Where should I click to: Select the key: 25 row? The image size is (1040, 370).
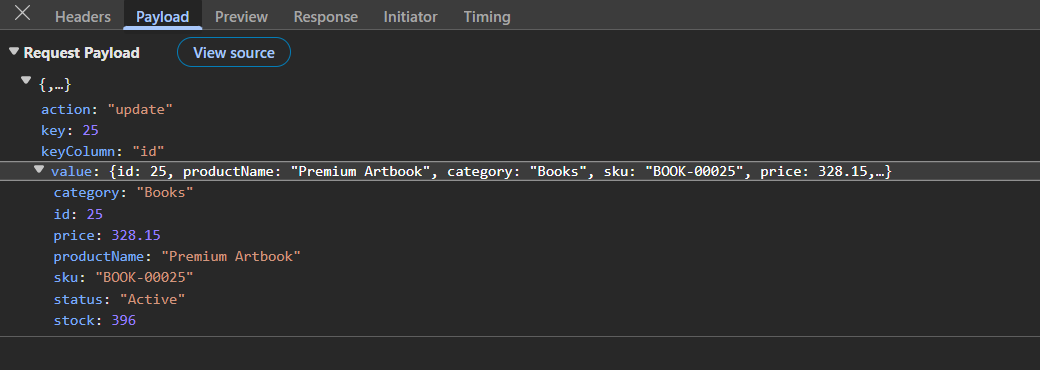tap(70, 130)
